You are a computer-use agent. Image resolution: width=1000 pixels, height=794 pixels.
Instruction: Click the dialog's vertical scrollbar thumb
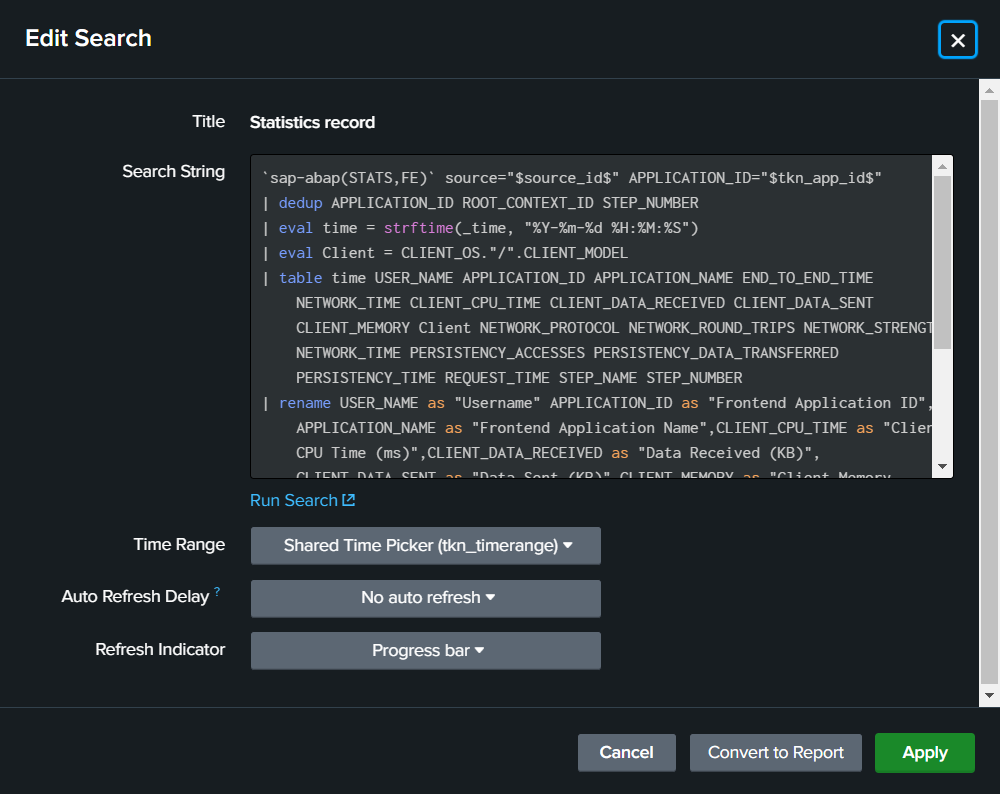click(x=989, y=390)
